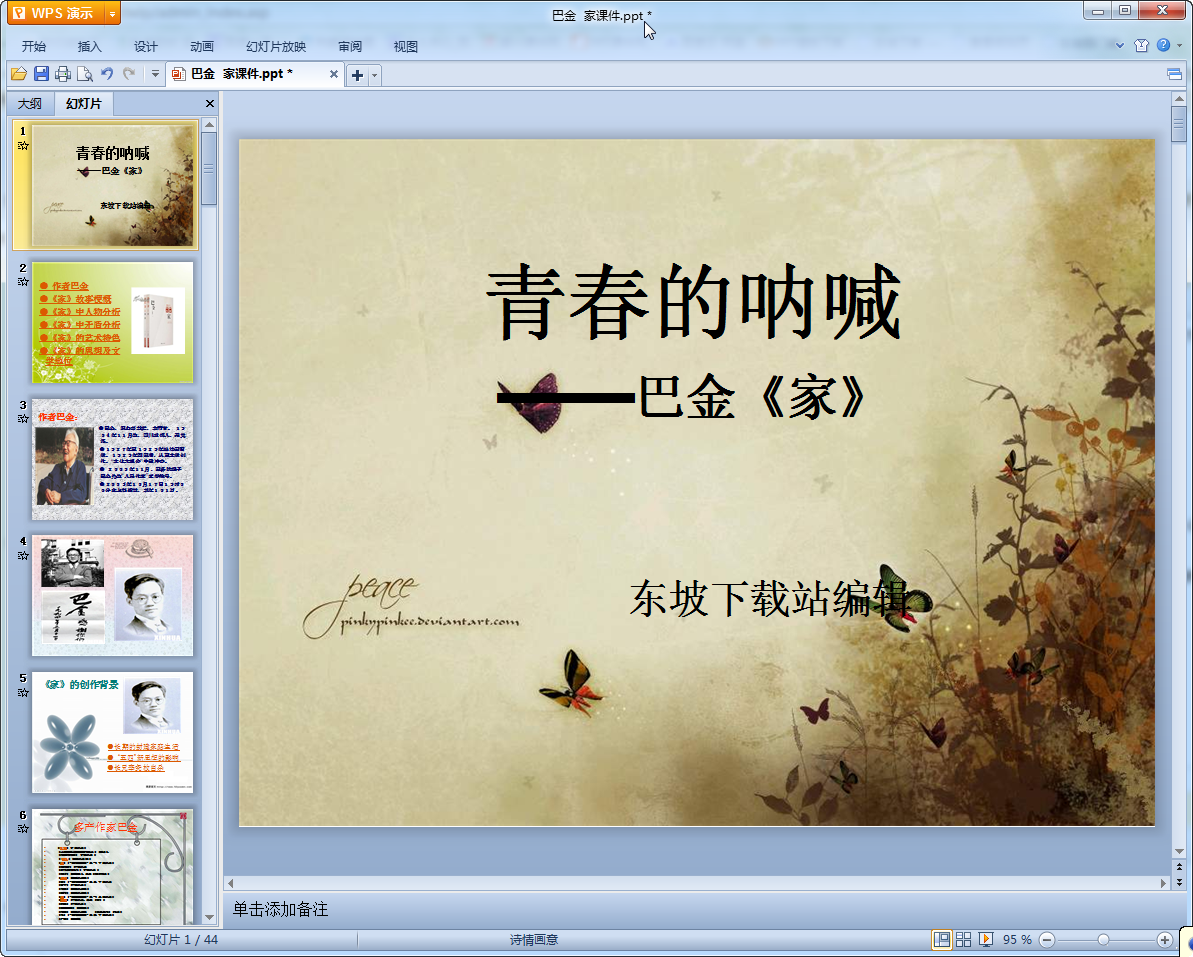Open the 动画 ribbon tab

[x=202, y=46]
